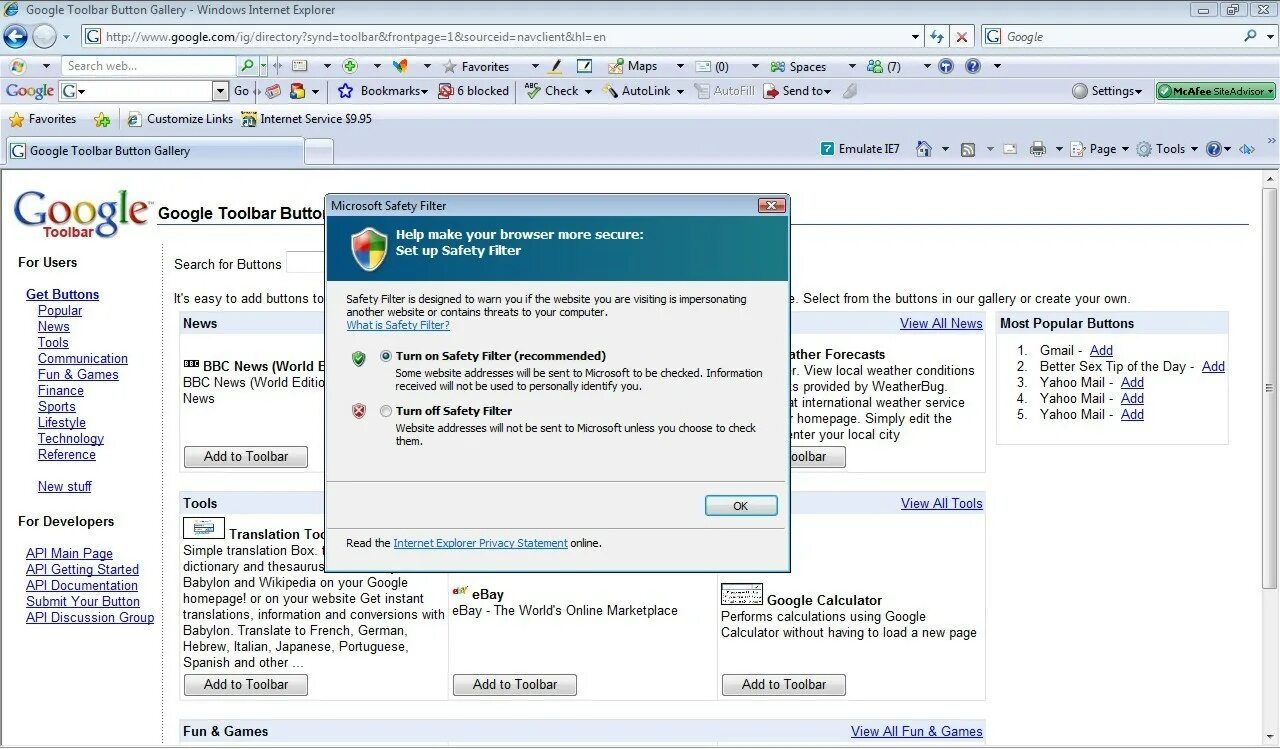
Task: Click the contacts (7) people icon
Action: point(875,66)
